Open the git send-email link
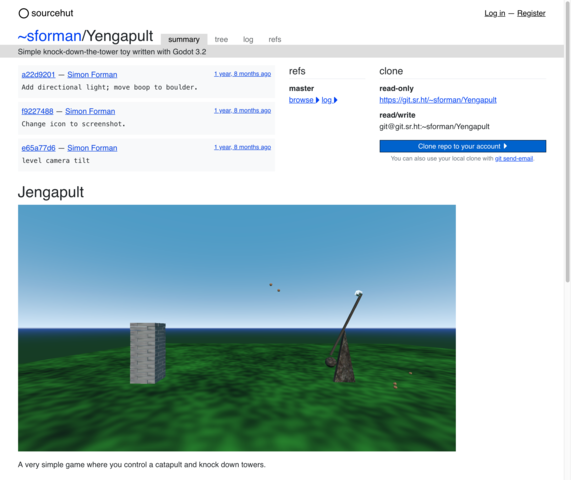This screenshot has width=571, height=480. coord(514,158)
